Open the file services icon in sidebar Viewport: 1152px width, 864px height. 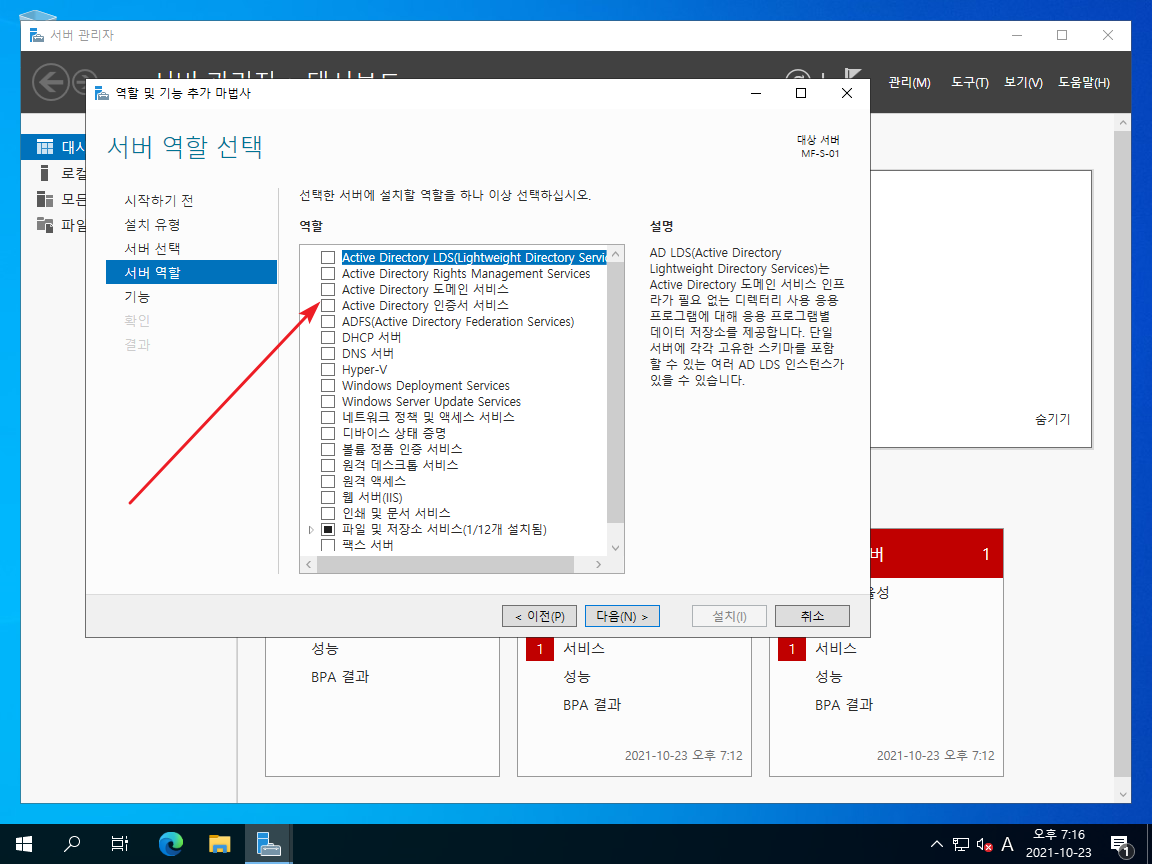(45, 225)
